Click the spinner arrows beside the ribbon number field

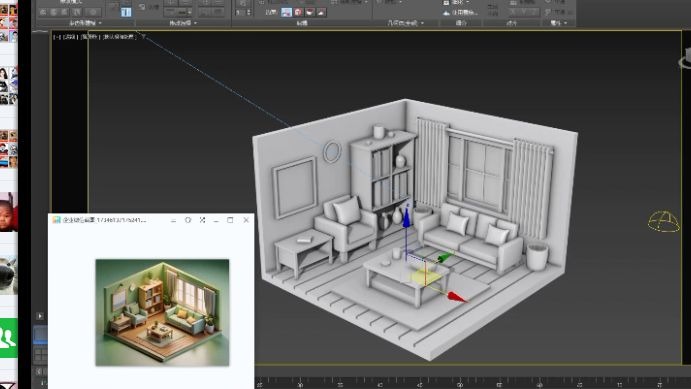pyautogui.click(x=249, y=12)
